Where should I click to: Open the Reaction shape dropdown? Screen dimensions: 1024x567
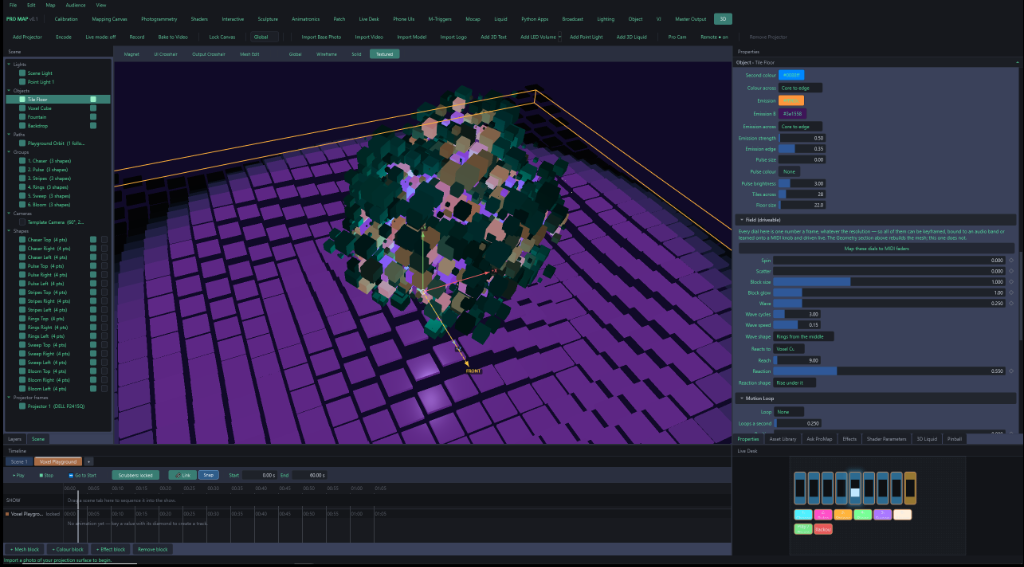tap(795, 383)
